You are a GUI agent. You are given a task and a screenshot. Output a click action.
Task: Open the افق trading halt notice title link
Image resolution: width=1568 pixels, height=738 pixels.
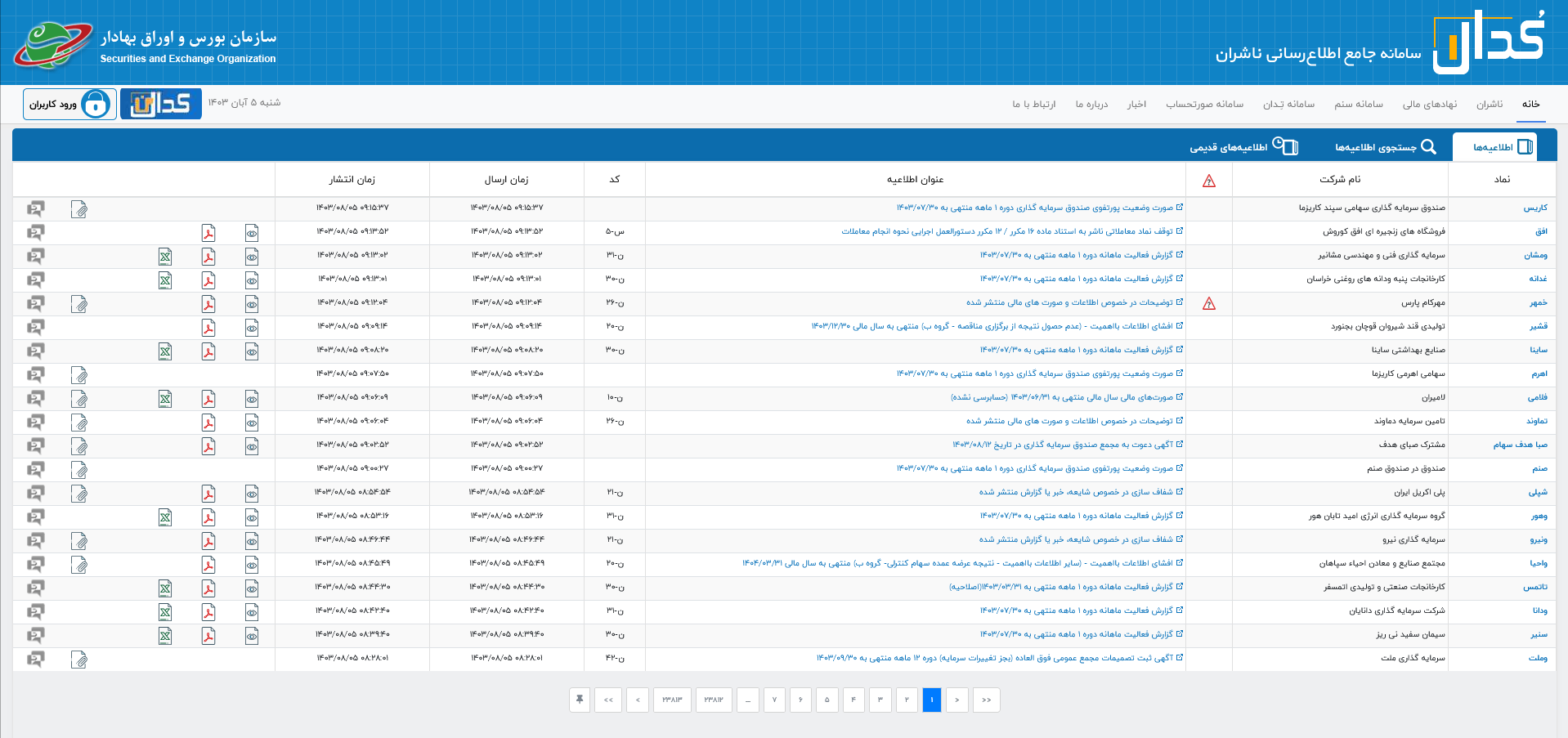pyautogui.click(x=1007, y=231)
